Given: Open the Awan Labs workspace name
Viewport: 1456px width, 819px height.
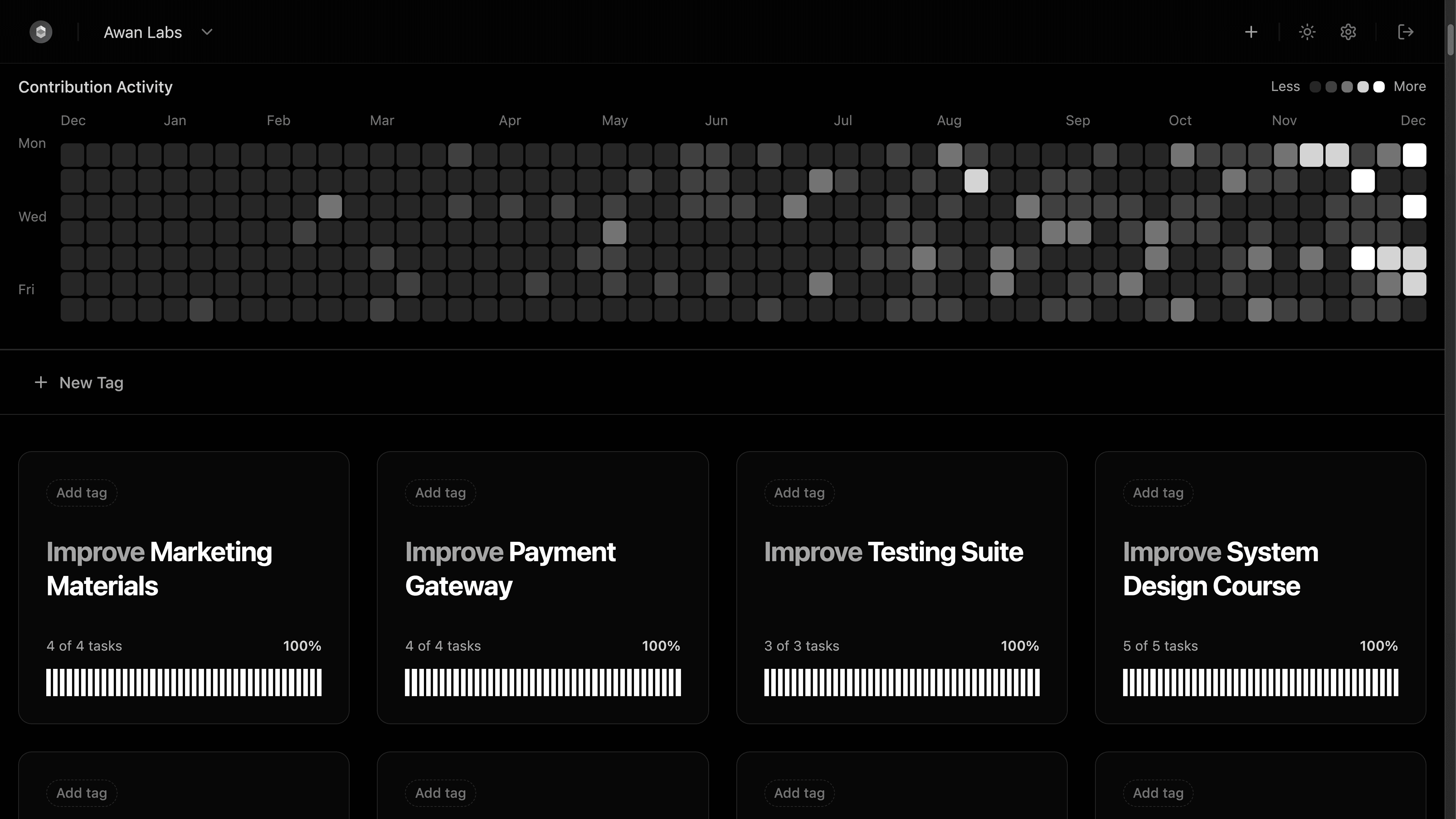Looking at the screenshot, I should [x=143, y=32].
